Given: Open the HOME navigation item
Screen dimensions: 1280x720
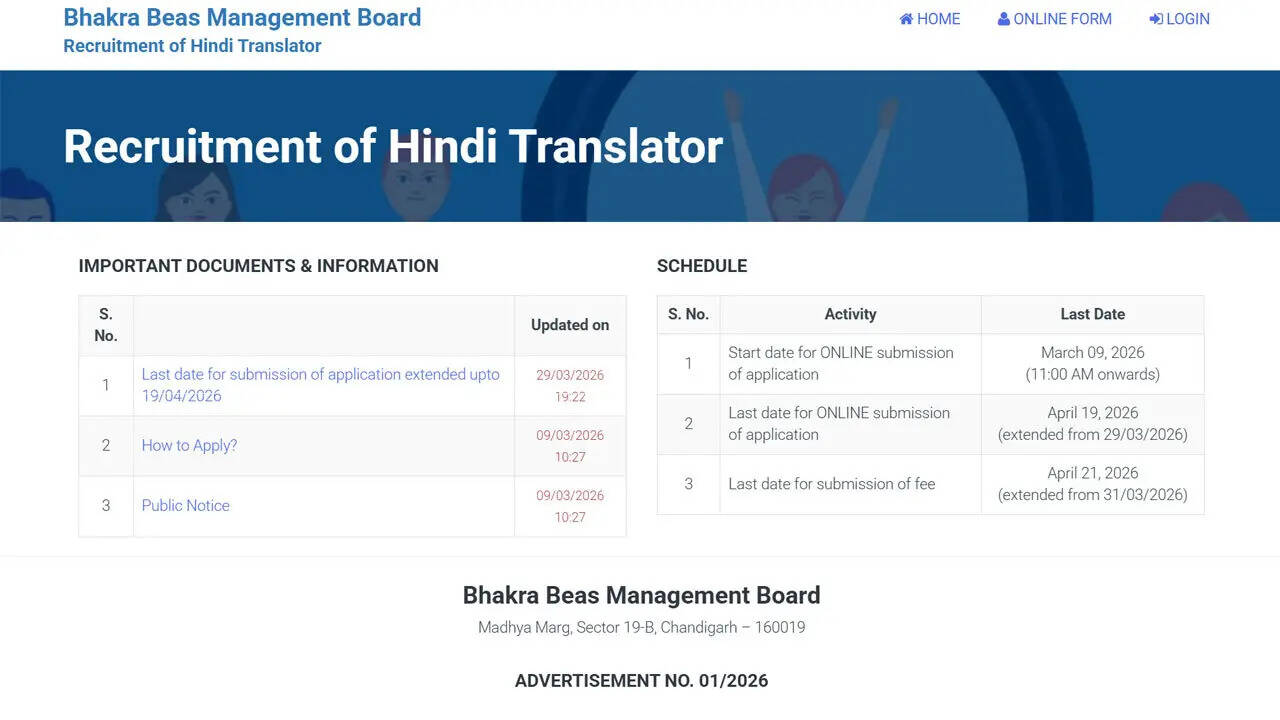Looking at the screenshot, I should click(938, 19).
